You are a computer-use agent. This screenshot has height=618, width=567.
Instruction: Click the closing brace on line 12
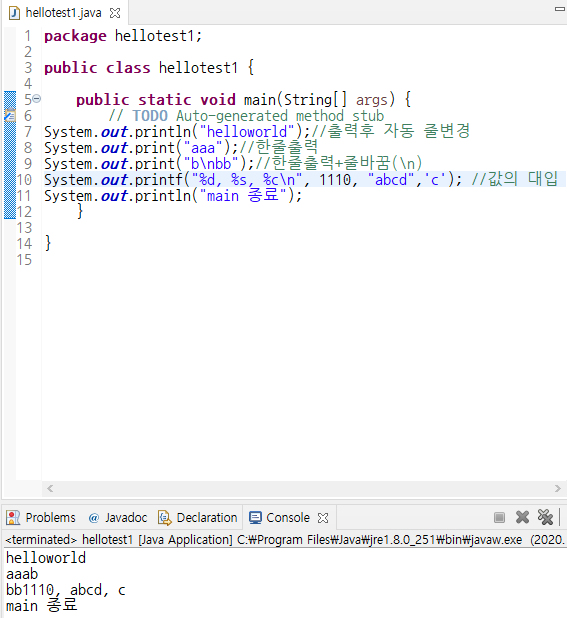tap(80, 211)
